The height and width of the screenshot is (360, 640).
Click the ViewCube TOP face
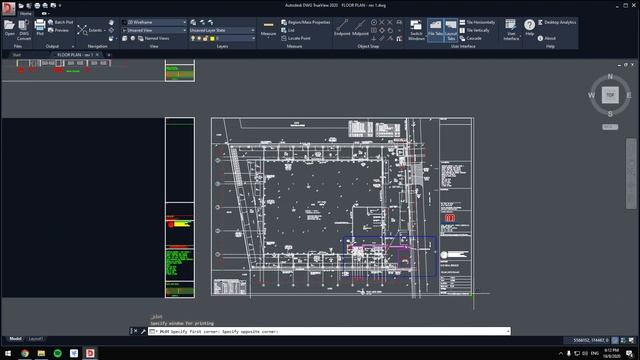point(610,95)
